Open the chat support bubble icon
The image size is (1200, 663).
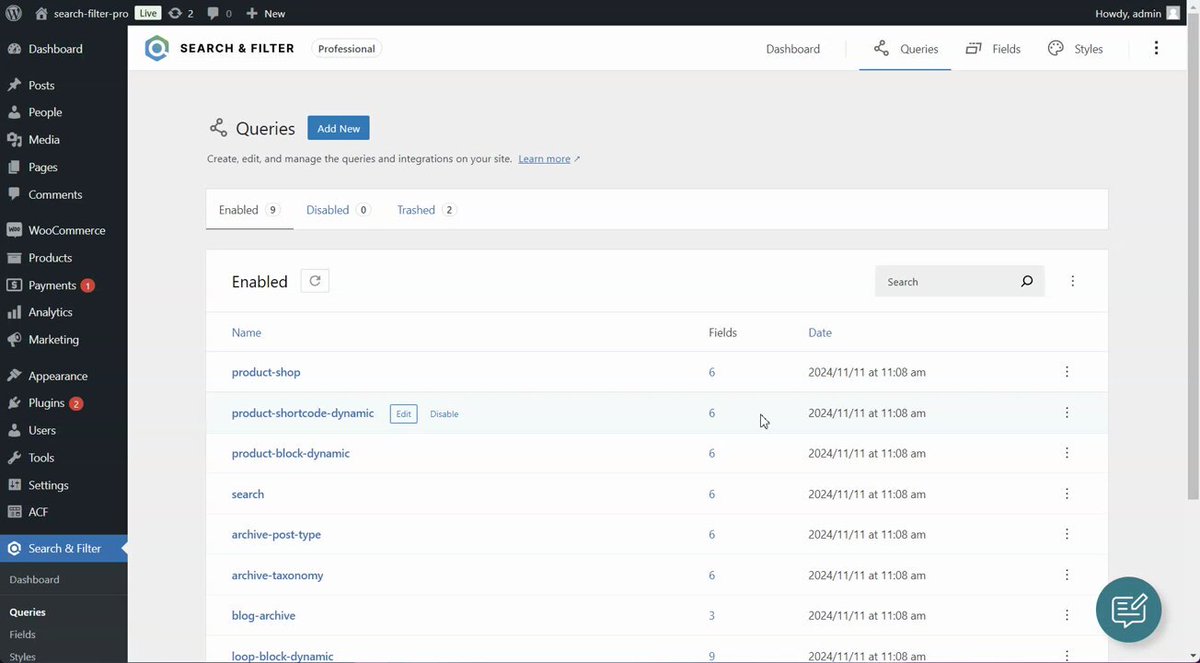click(x=1129, y=608)
